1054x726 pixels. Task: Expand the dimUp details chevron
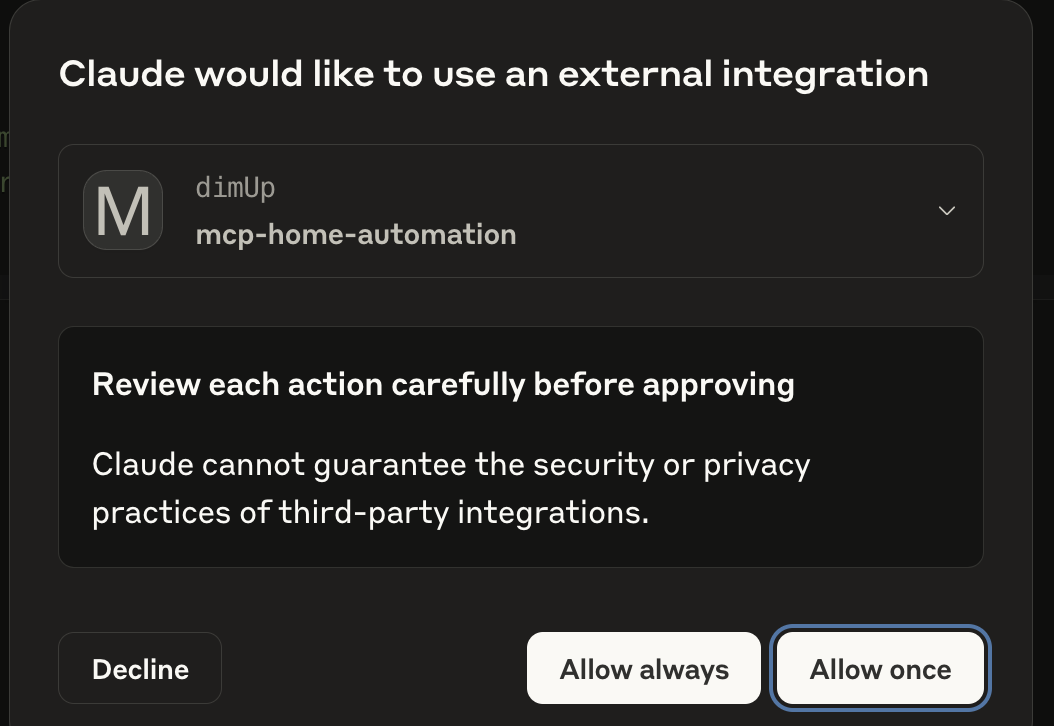[946, 210]
